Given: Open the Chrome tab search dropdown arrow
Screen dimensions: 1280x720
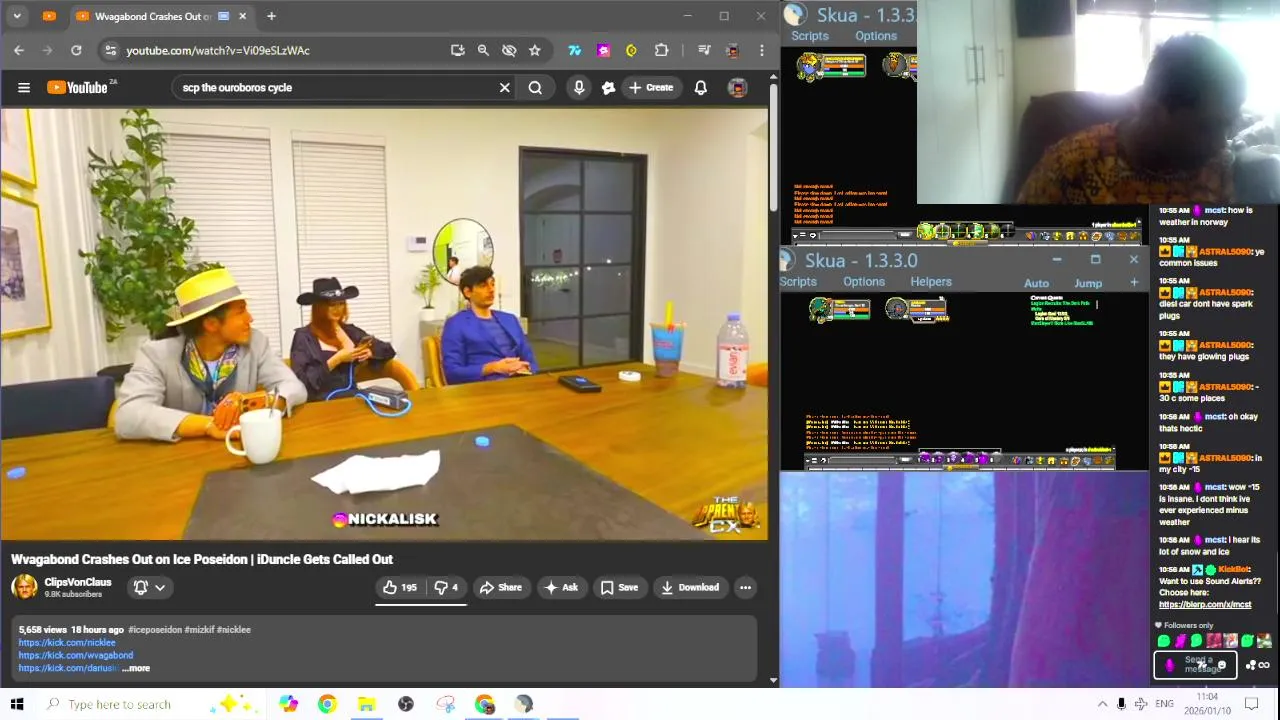Looking at the screenshot, I should click(17, 16).
